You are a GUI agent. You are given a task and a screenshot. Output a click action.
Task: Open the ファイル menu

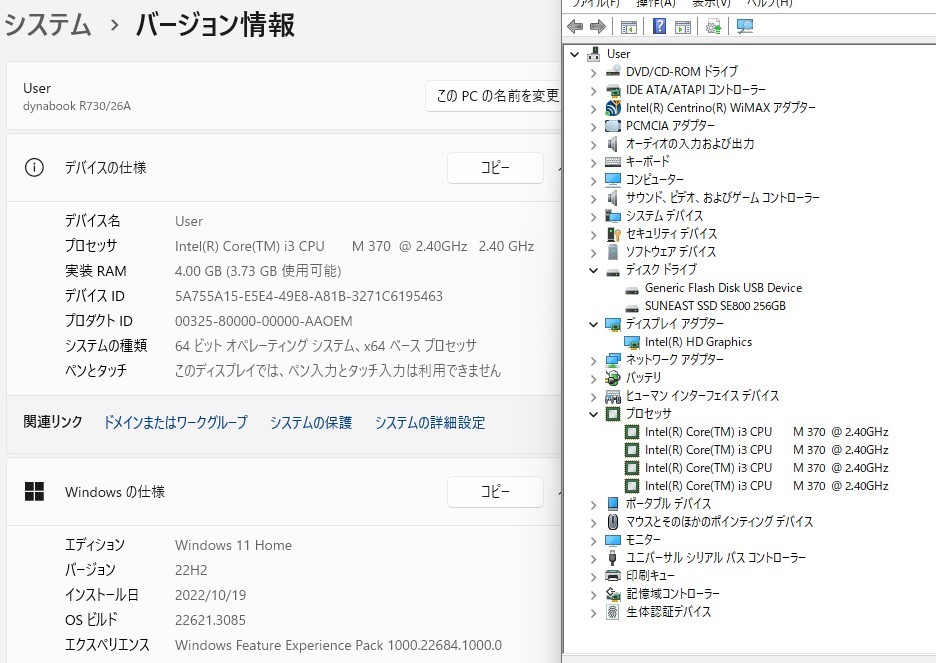tap(600, 4)
